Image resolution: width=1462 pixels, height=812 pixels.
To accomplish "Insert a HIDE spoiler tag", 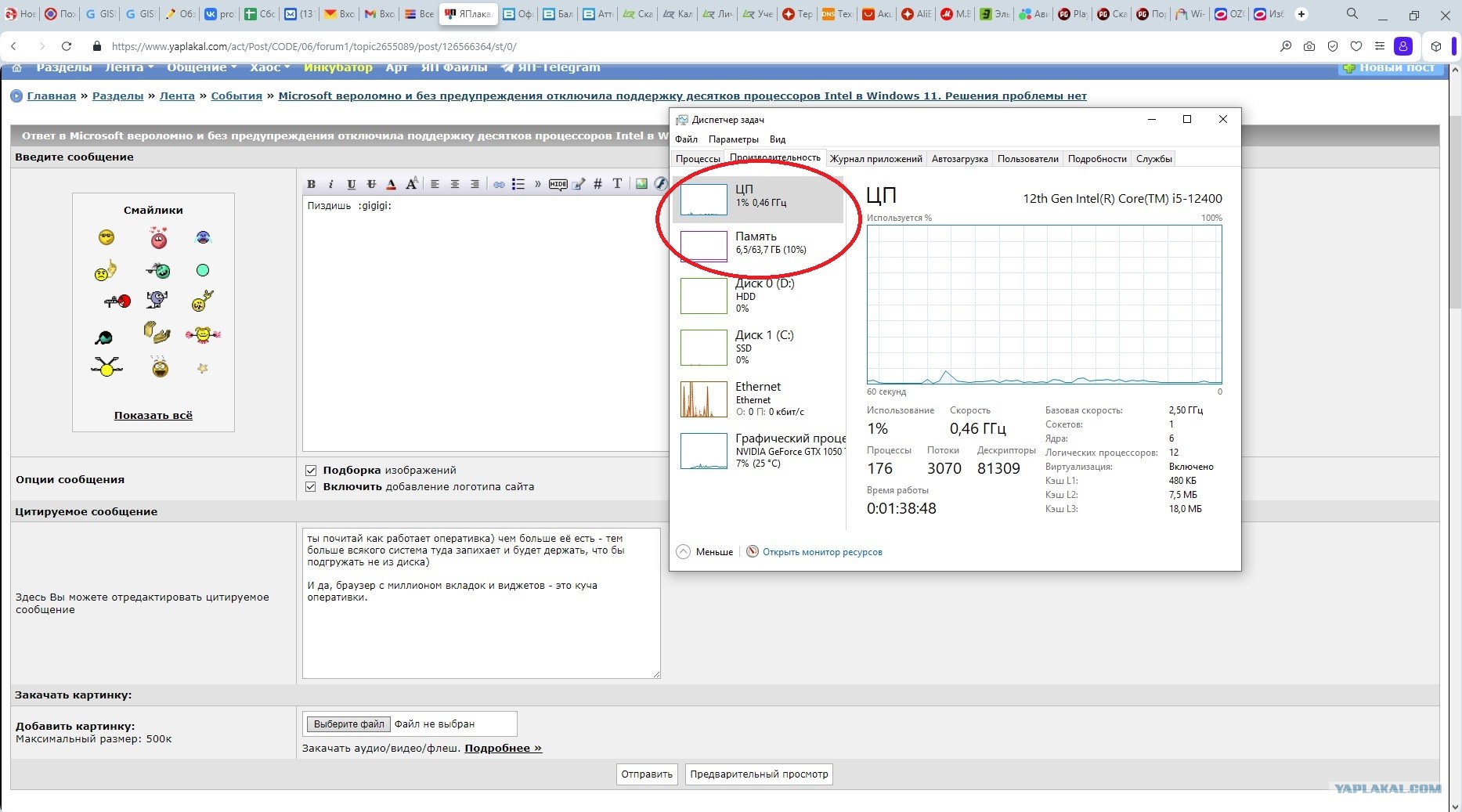I will click(x=558, y=184).
